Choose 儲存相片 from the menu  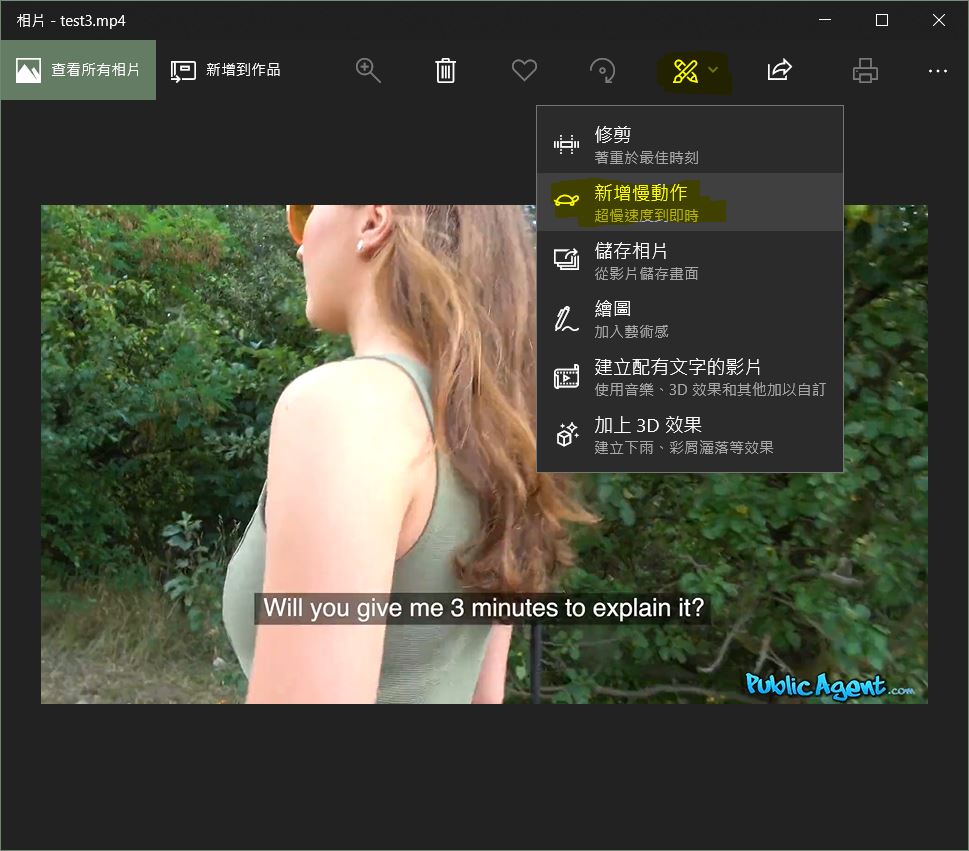click(x=690, y=260)
